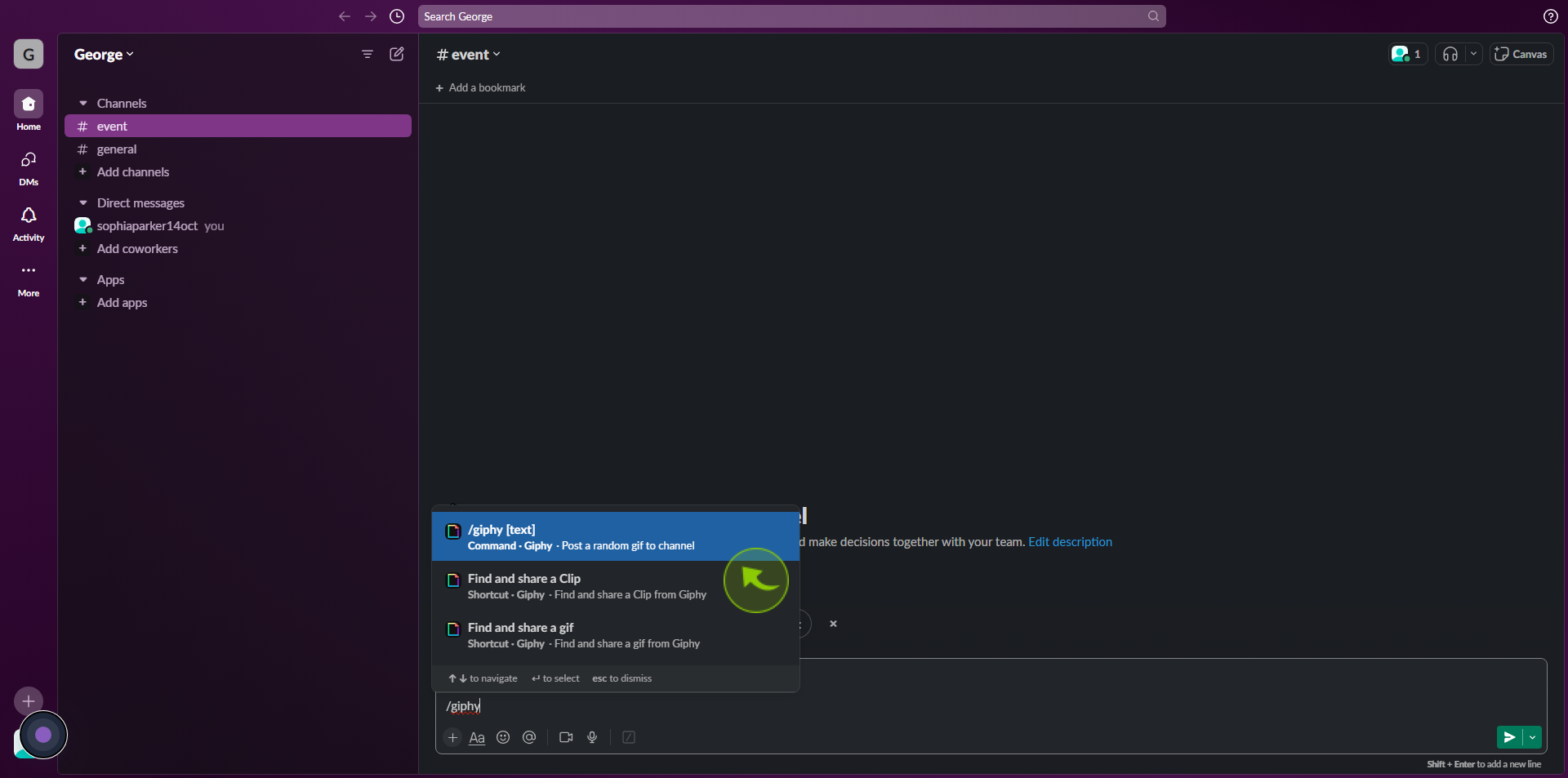The image size is (1568, 778).
Task: Click the Search George field
Action: pyautogui.click(x=791, y=16)
